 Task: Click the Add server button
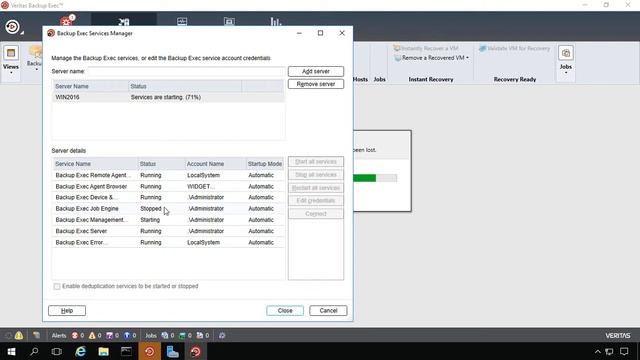316,71
